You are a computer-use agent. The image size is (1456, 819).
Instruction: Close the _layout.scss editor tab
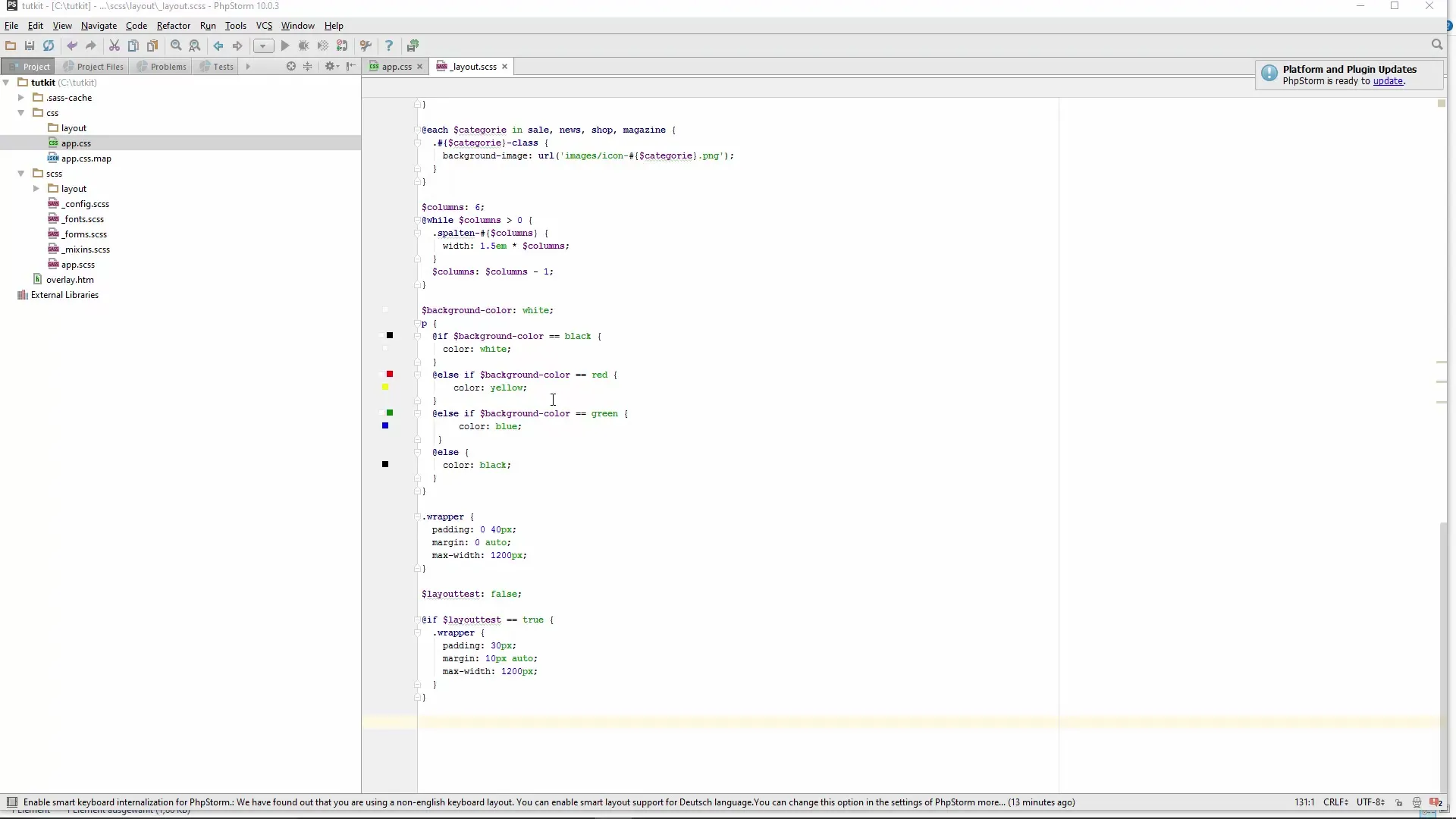click(504, 67)
